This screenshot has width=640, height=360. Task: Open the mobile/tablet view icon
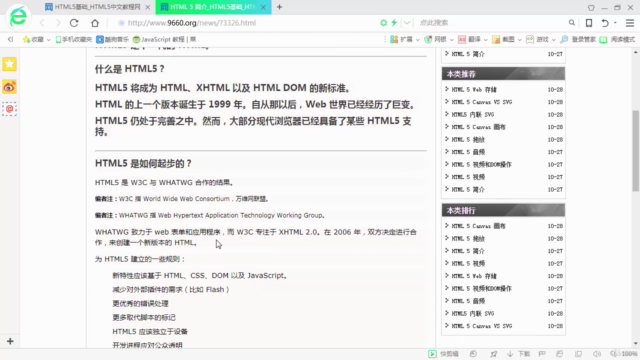click(589, 23)
